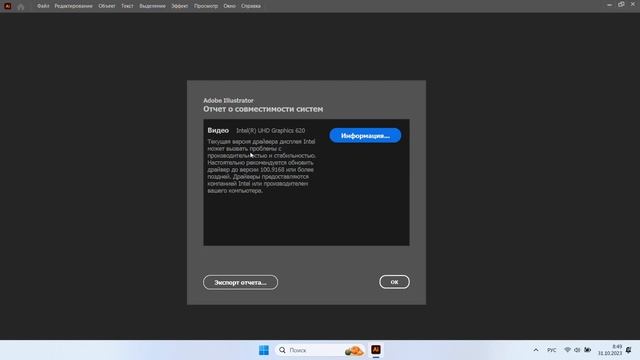Switch the РУС input language indicator
The image size is (640, 360).
pyautogui.click(x=551, y=350)
